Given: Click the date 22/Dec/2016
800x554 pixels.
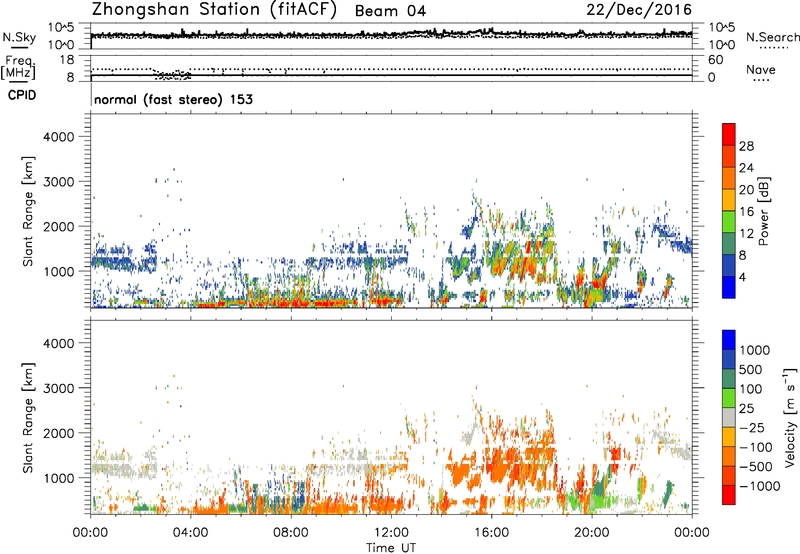Looking at the screenshot, I should pos(639,10).
